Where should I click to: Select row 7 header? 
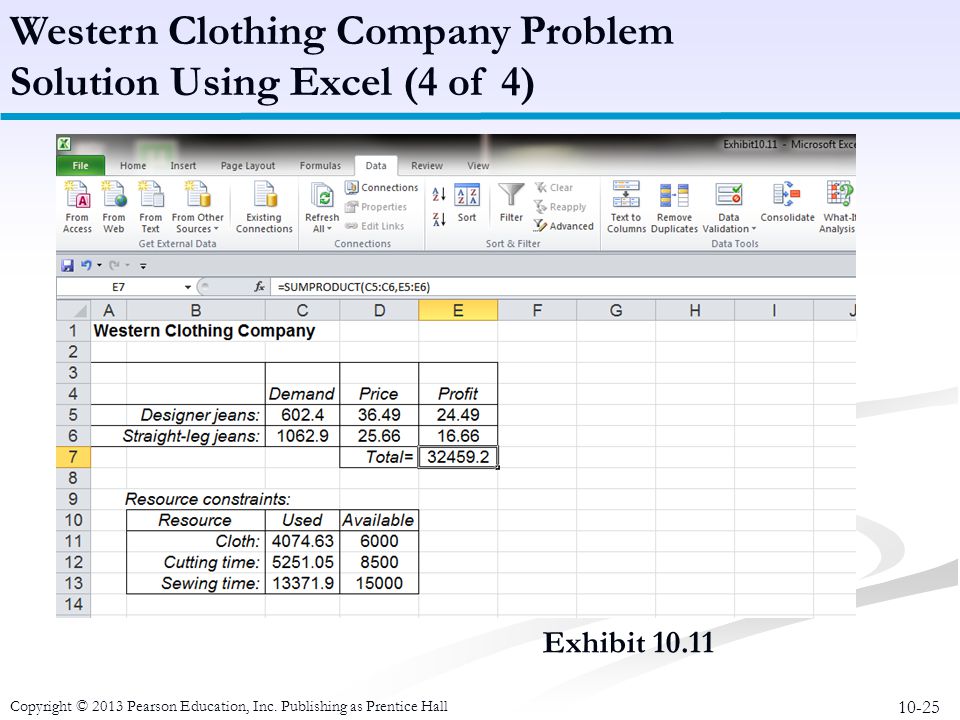(x=73, y=457)
